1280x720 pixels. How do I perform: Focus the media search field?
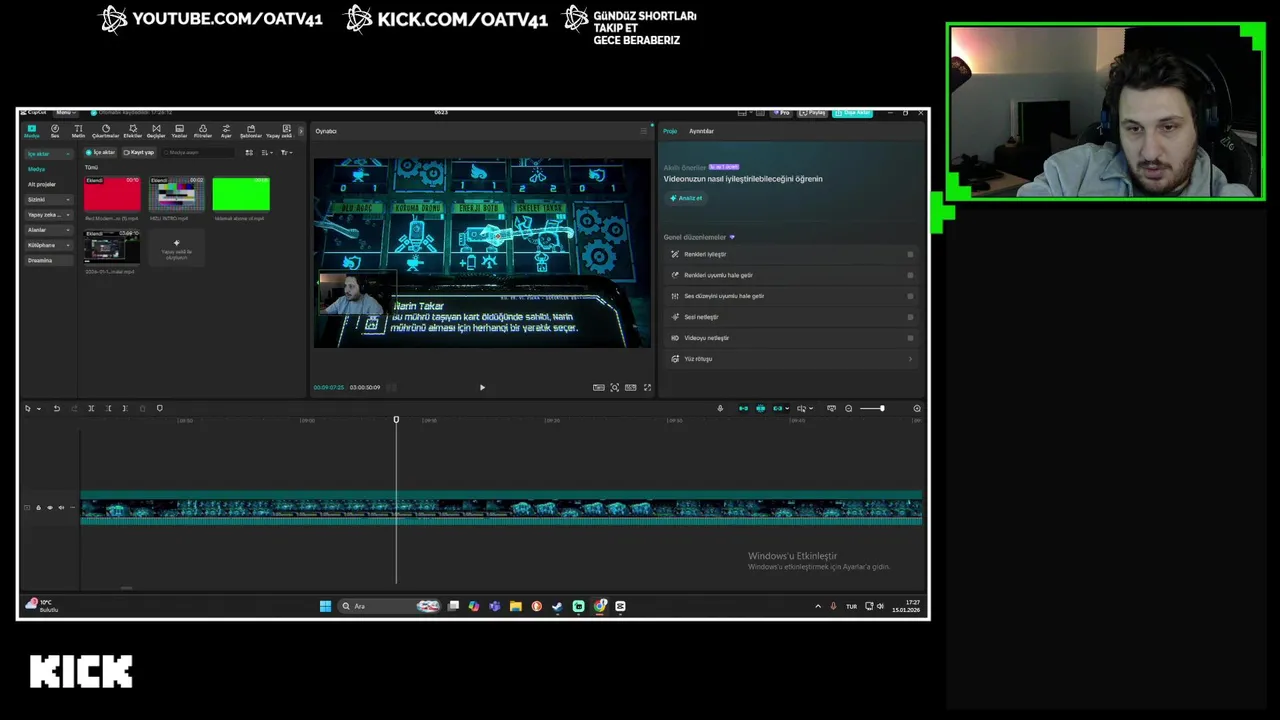pos(197,152)
